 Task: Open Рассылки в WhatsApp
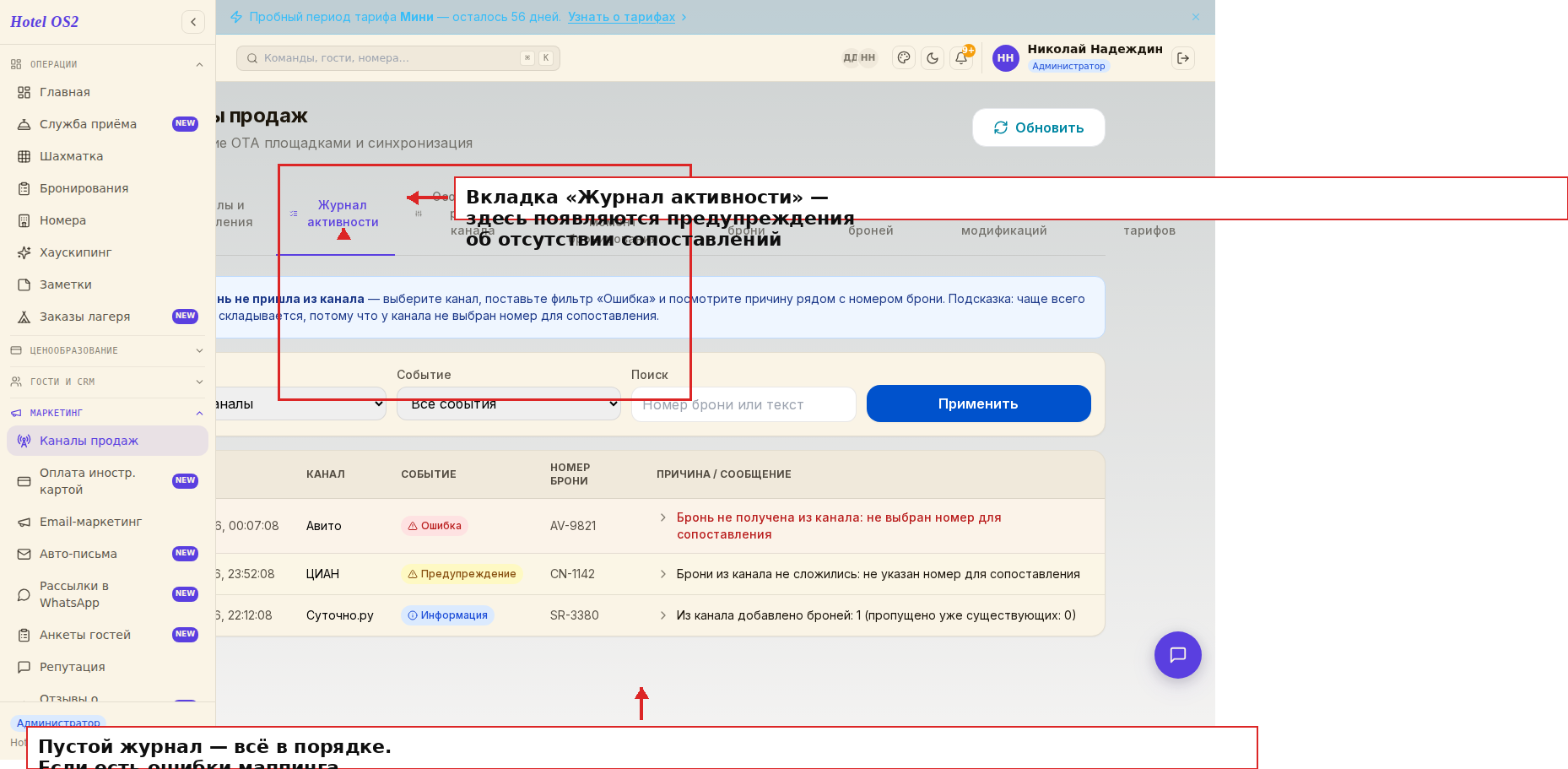[107, 594]
